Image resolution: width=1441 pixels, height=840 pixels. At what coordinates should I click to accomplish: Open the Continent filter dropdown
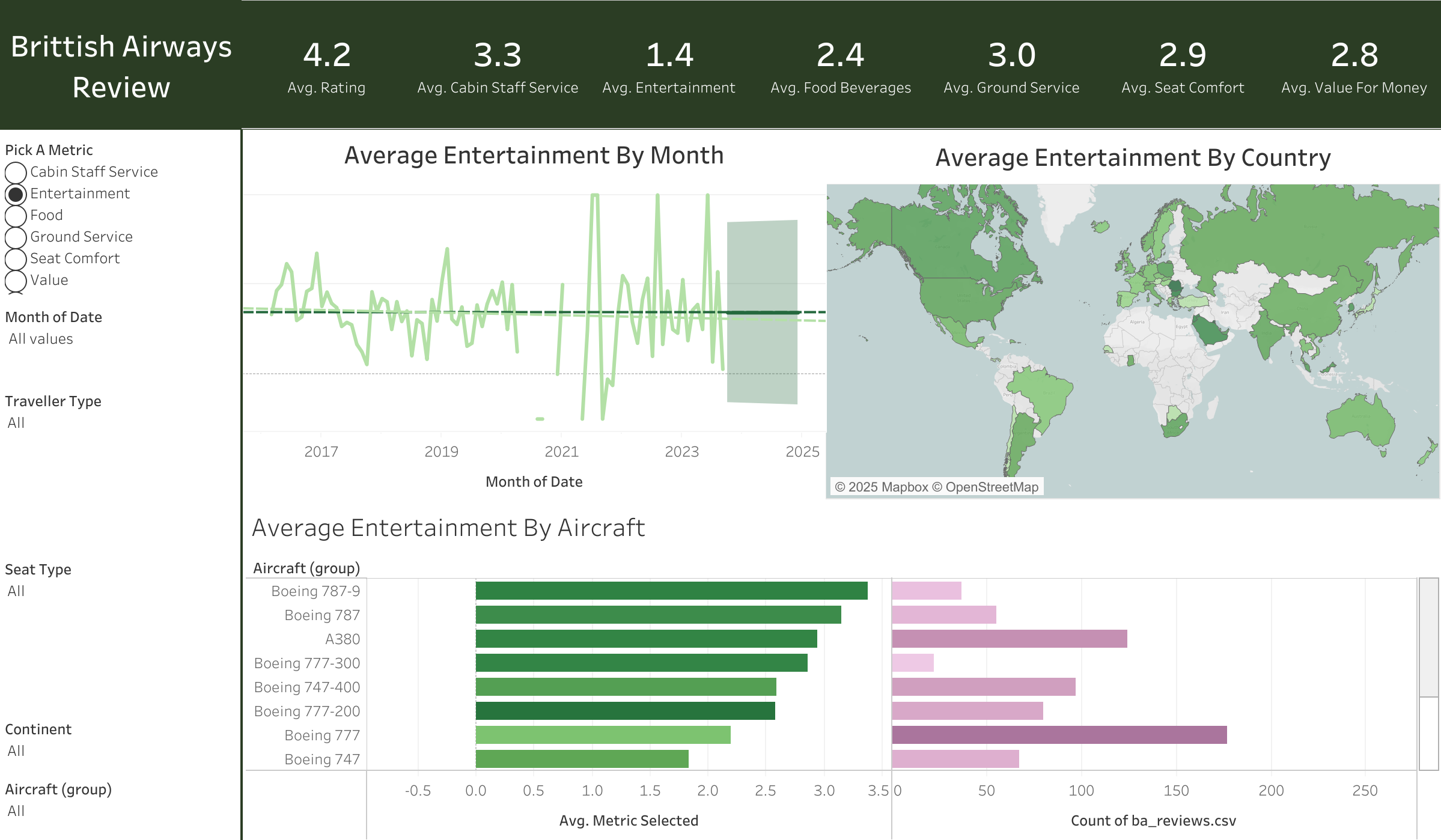(x=17, y=751)
